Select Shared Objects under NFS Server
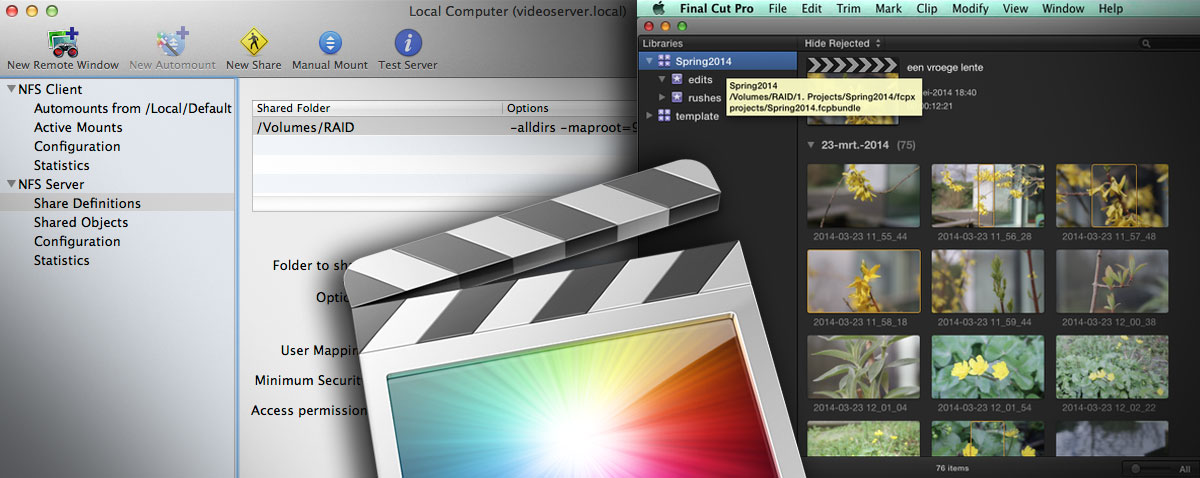This screenshot has width=1200, height=478. [x=81, y=222]
